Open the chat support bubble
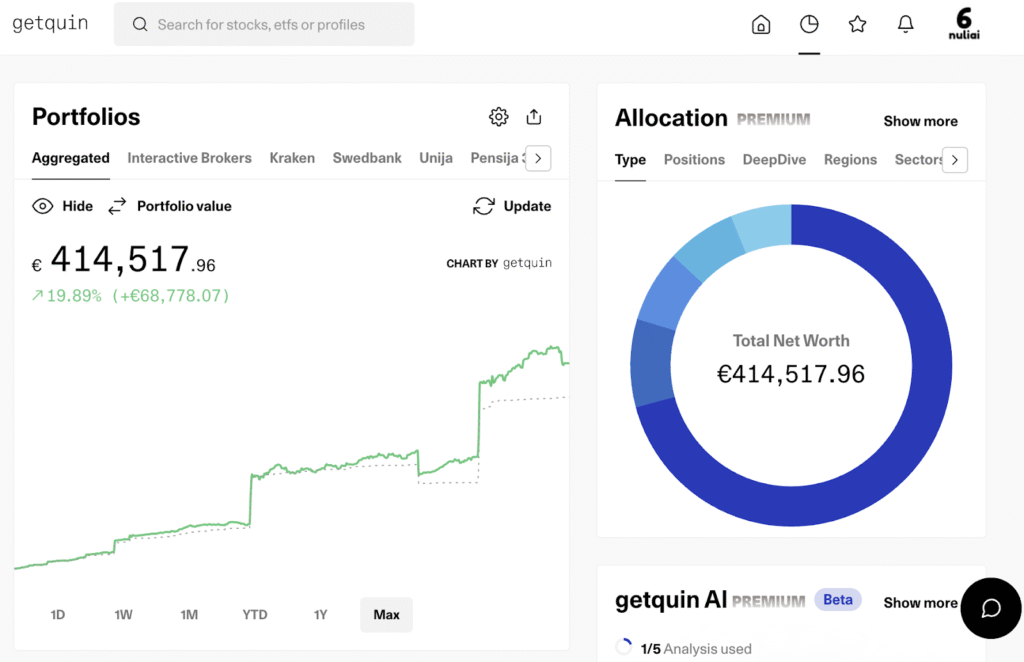This screenshot has height=662, width=1024. pyautogui.click(x=991, y=608)
